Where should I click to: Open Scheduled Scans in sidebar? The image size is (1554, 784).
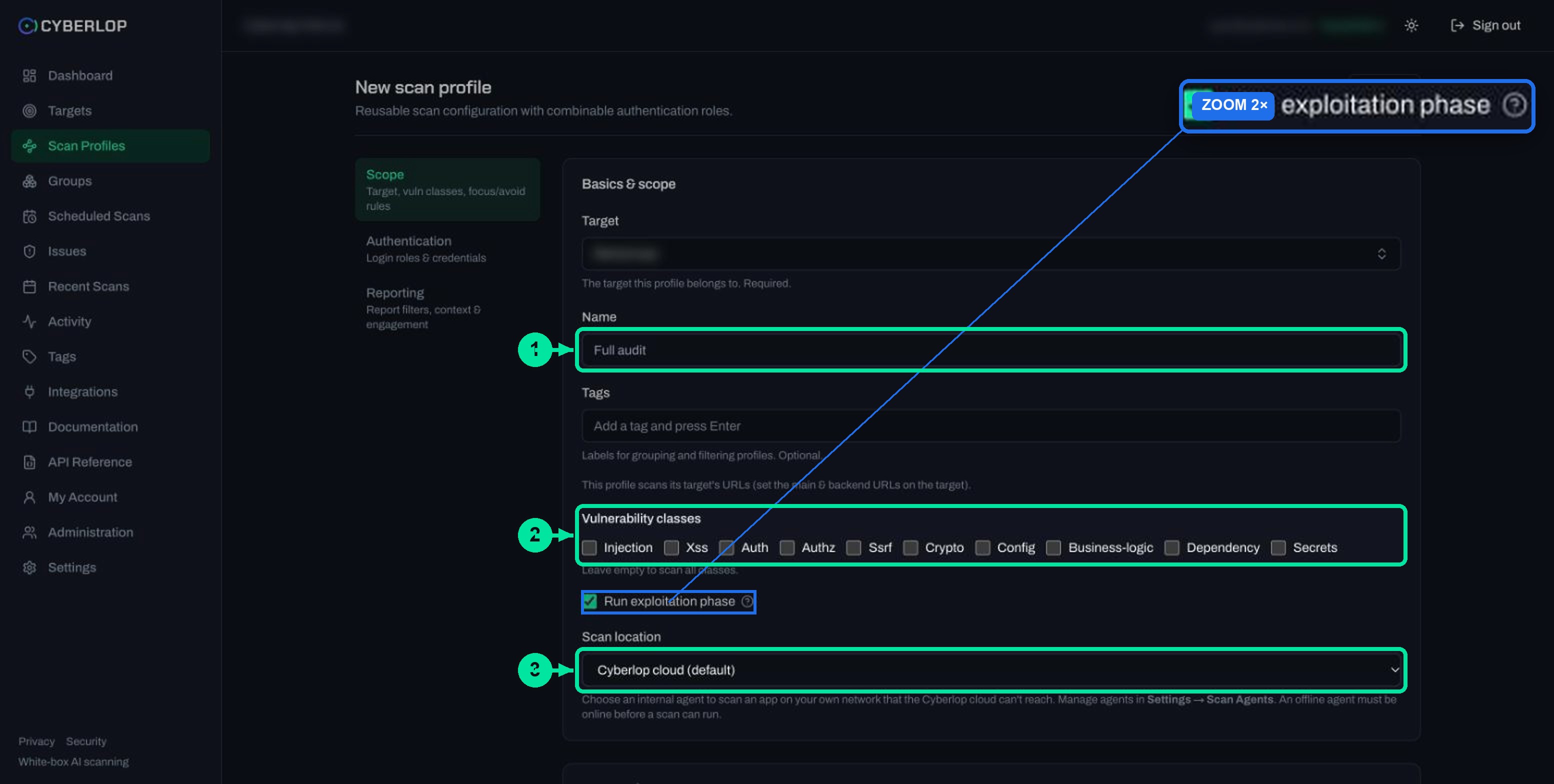click(99, 216)
